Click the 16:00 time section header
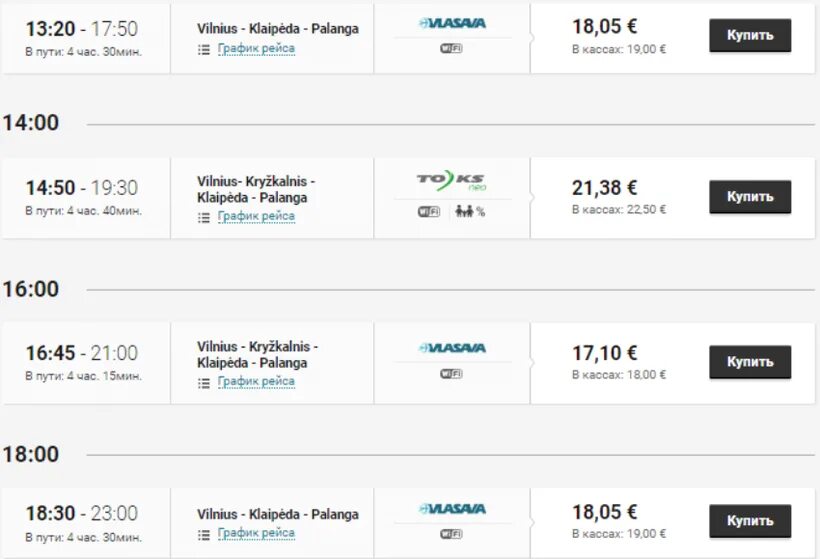 [31, 289]
